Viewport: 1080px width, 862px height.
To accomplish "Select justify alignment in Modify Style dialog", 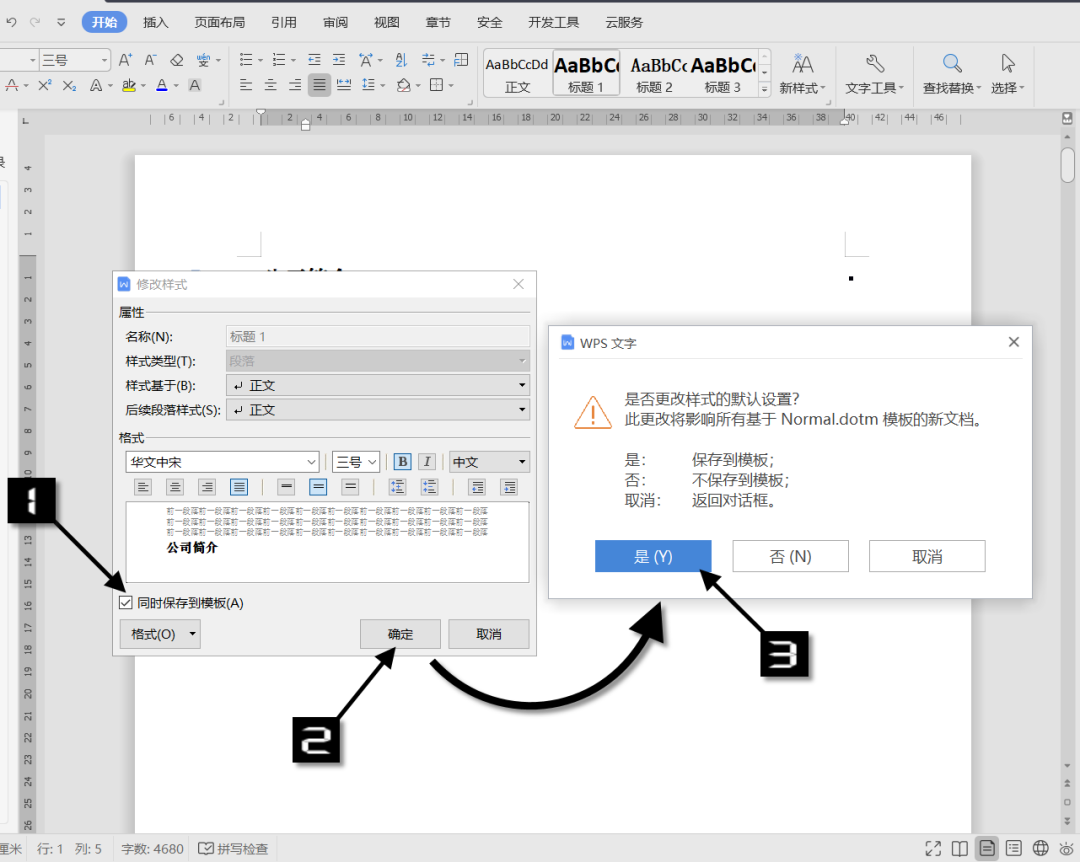I will click(x=239, y=487).
